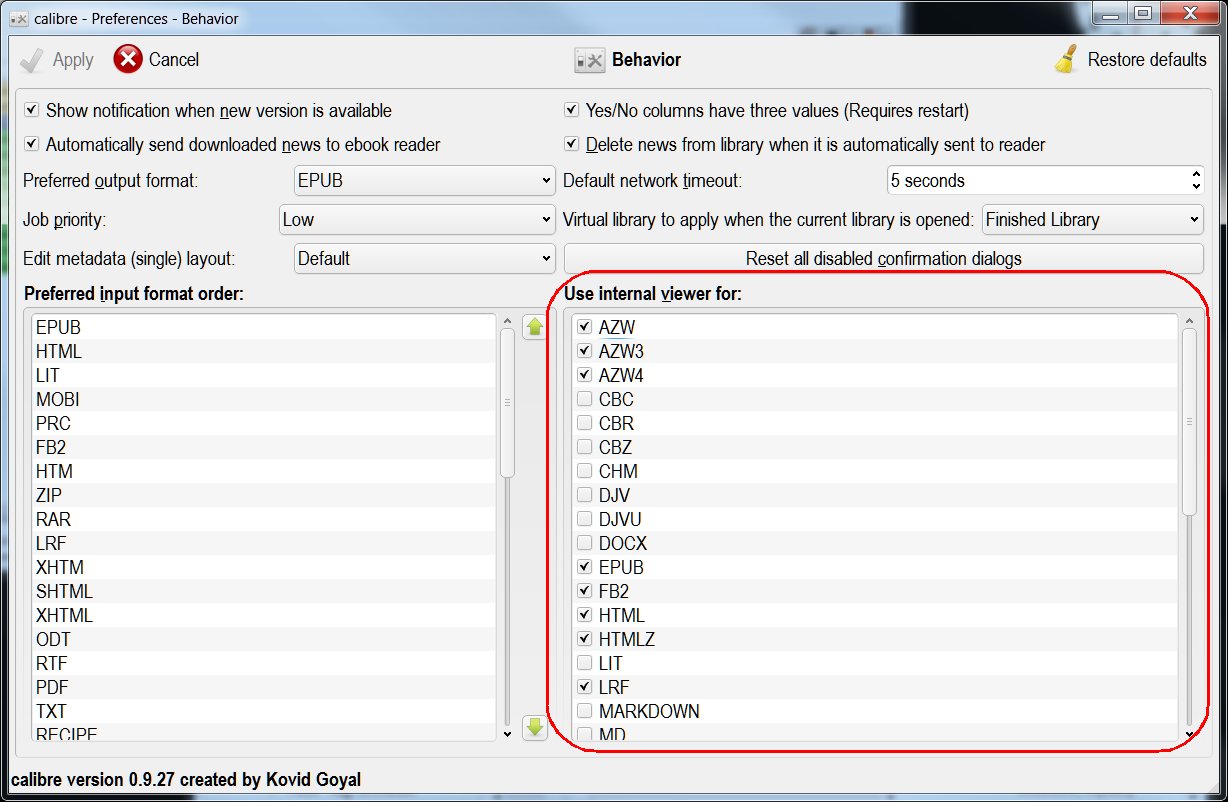Select HTML in preferred input order list
Screen dimensions: 1228x802
(264, 351)
